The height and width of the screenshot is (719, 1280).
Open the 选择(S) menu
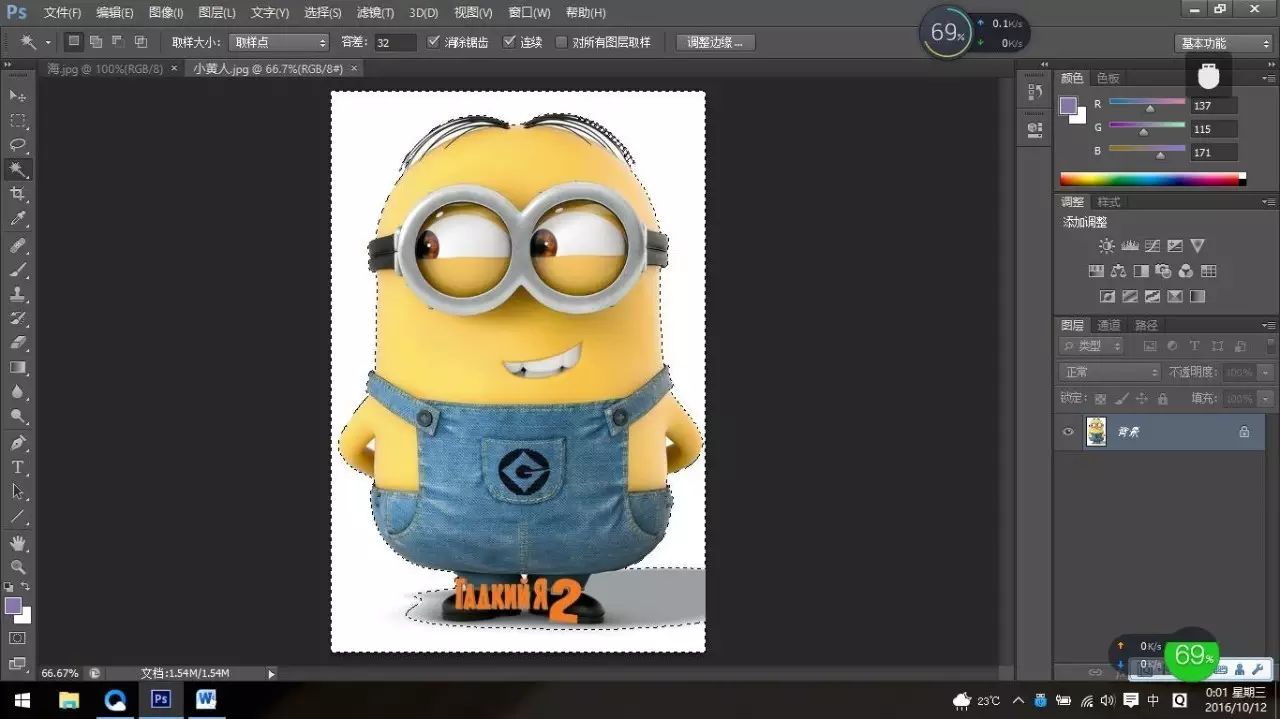click(322, 13)
